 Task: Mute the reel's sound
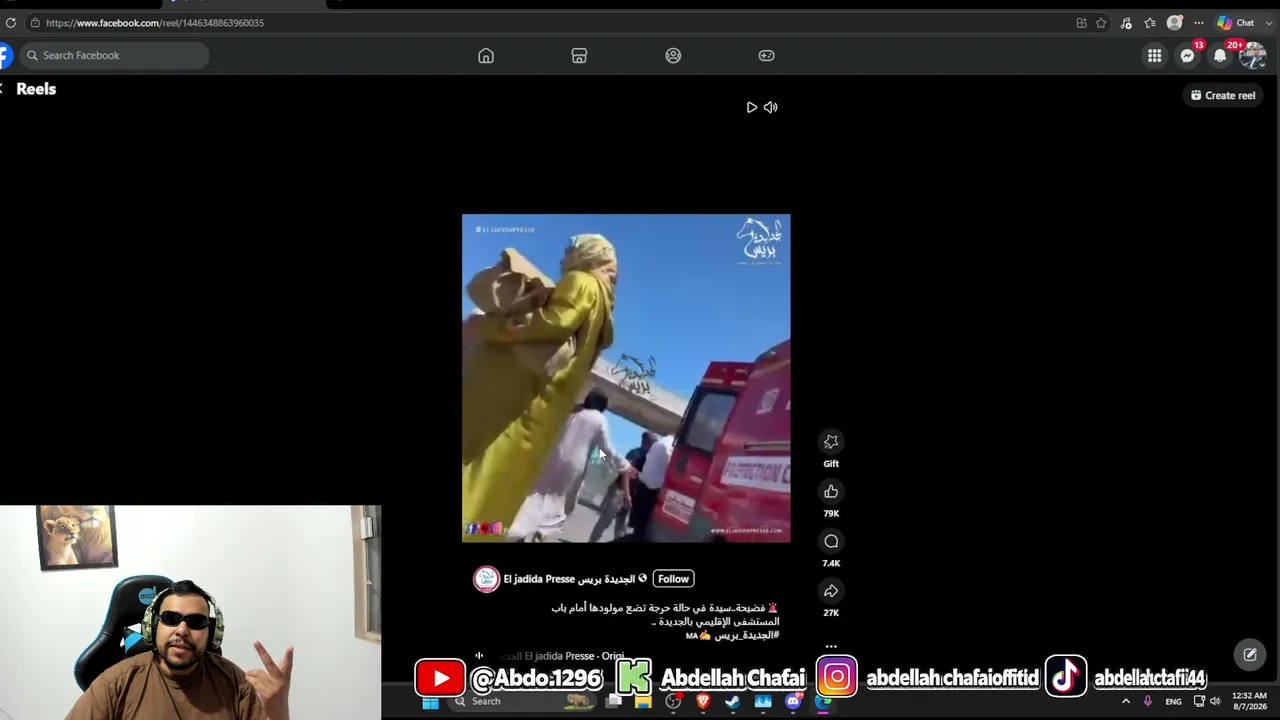click(771, 107)
